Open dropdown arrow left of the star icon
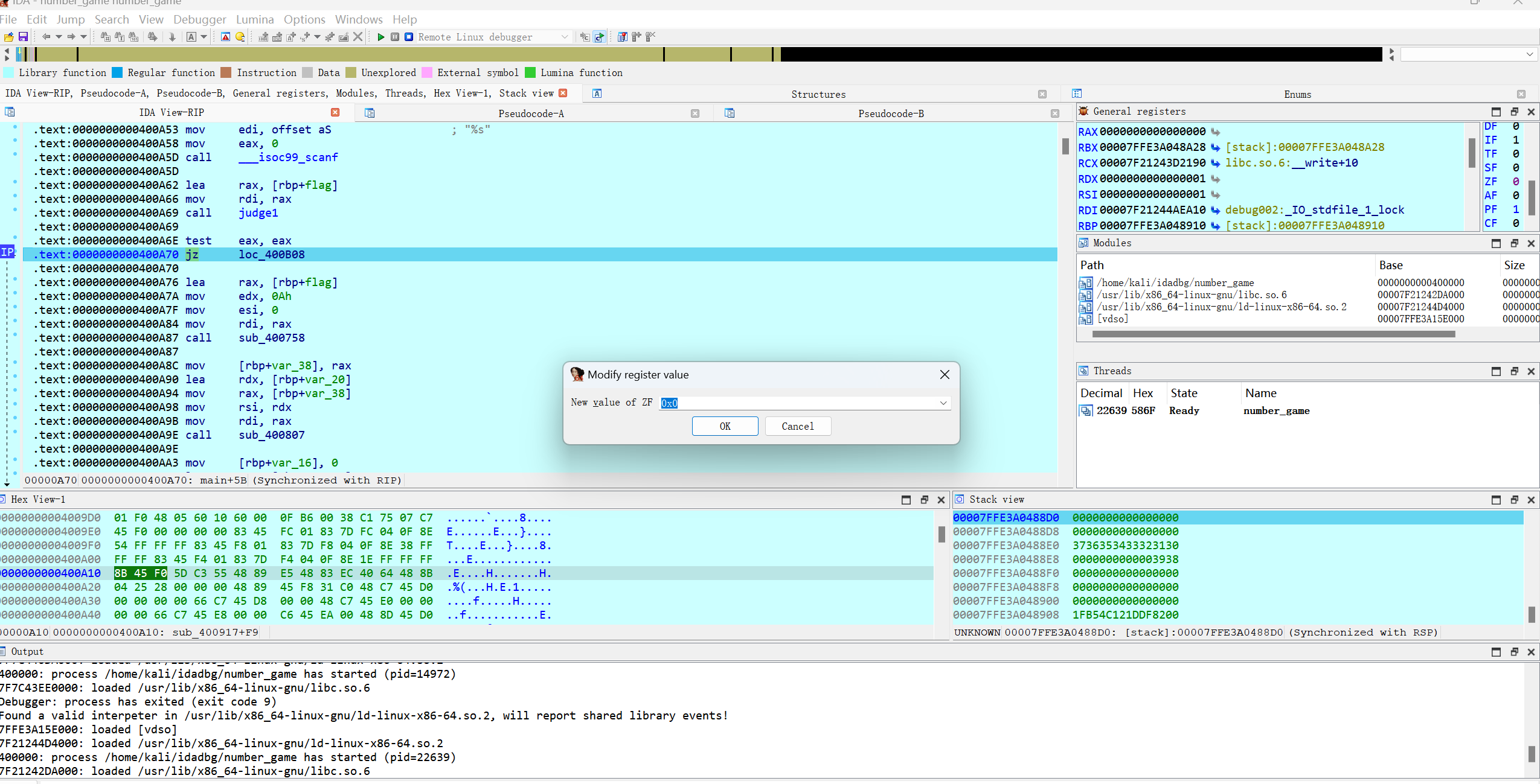 coord(317,37)
